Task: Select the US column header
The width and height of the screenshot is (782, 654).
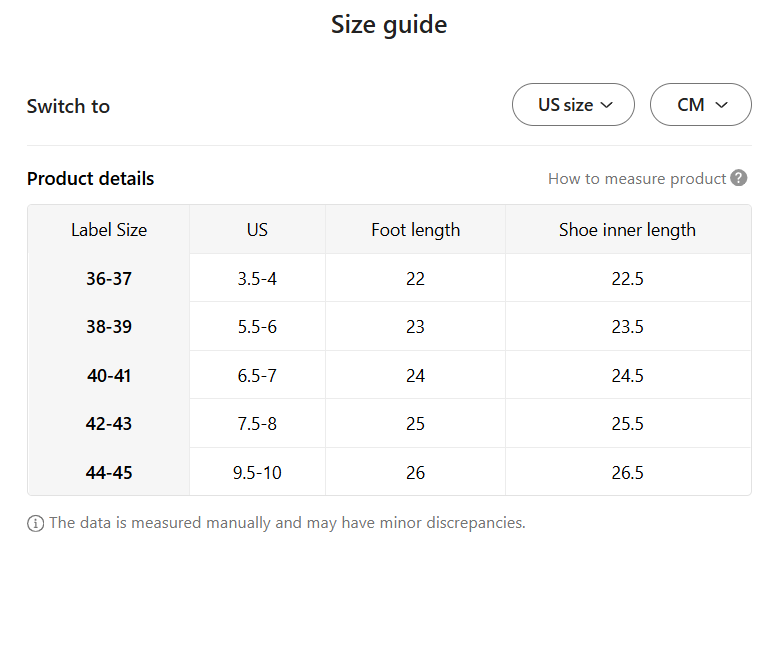Action: (x=257, y=230)
